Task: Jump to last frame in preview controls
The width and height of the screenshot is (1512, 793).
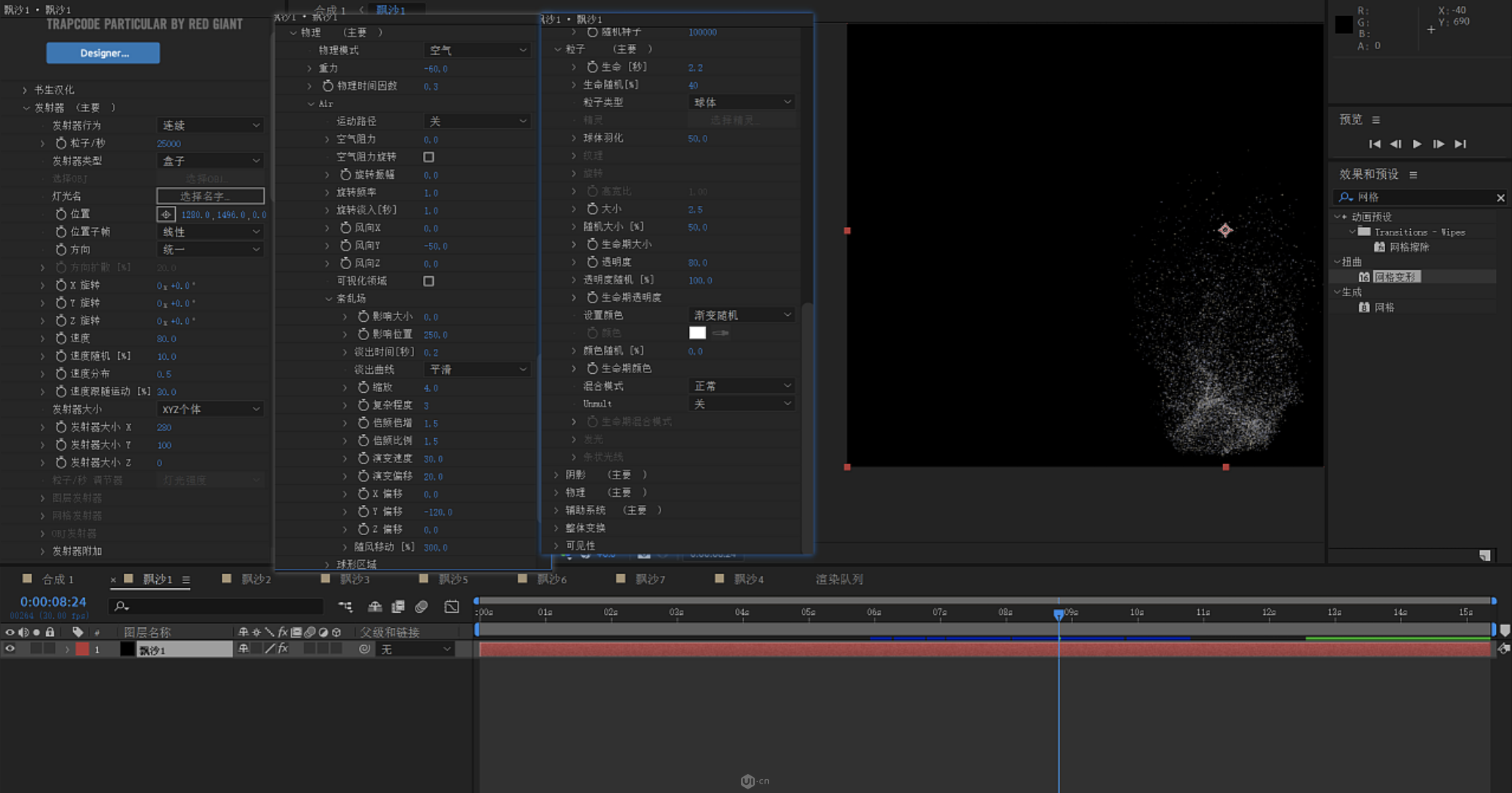Action: (x=1460, y=144)
